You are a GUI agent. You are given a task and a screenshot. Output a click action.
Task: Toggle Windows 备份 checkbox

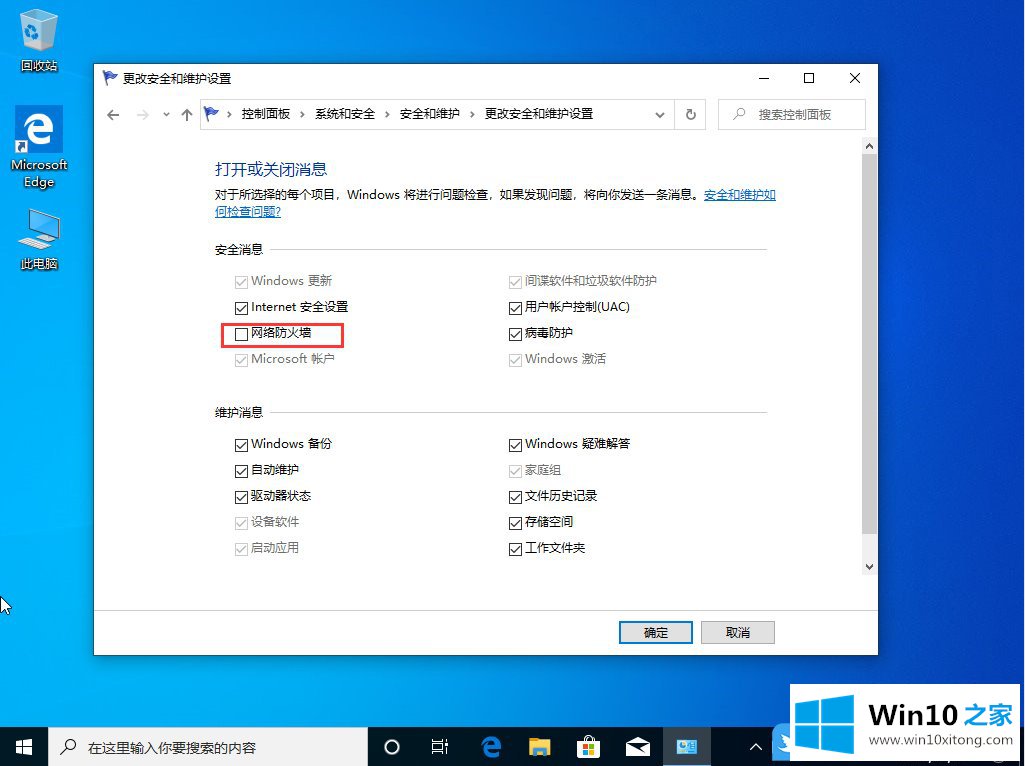point(241,445)
